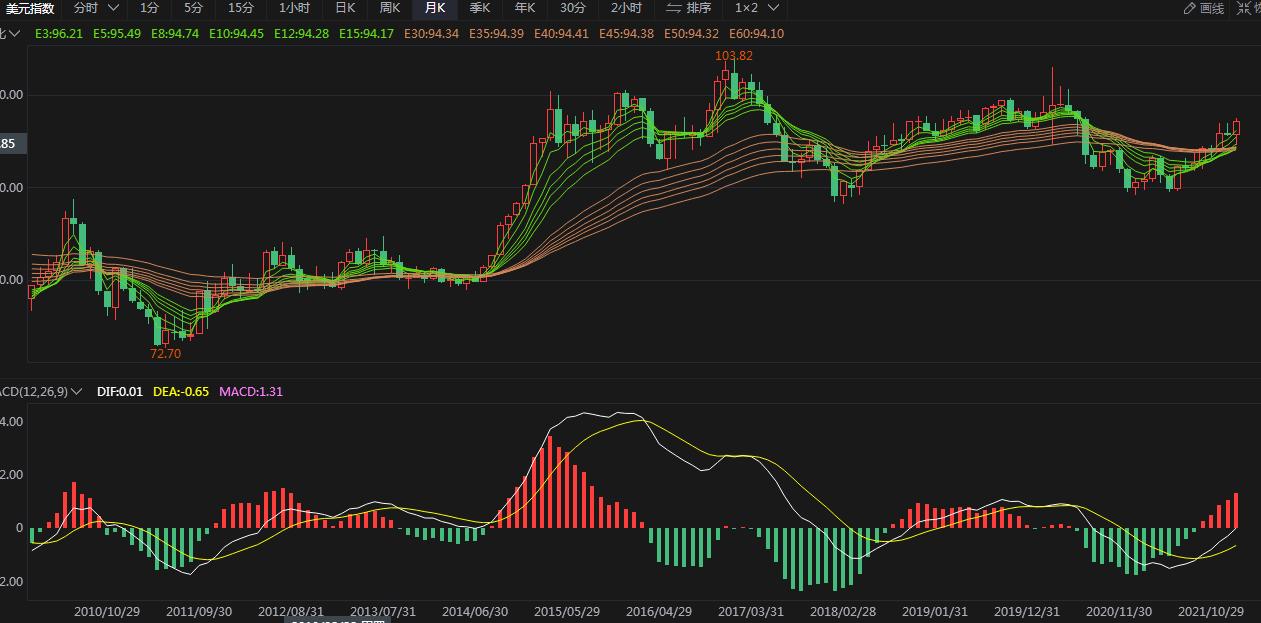Select the 季K quarterly chart tab
Image resolution: width=1261 pixels, height=623 pixels.
pyautogui.click(x=480, y=8)
